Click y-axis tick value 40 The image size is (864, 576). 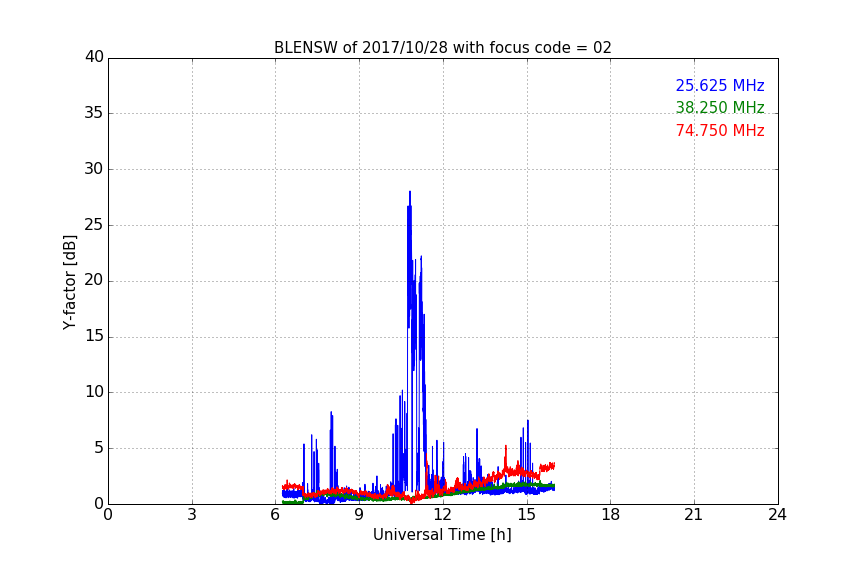tap(94, 57)
